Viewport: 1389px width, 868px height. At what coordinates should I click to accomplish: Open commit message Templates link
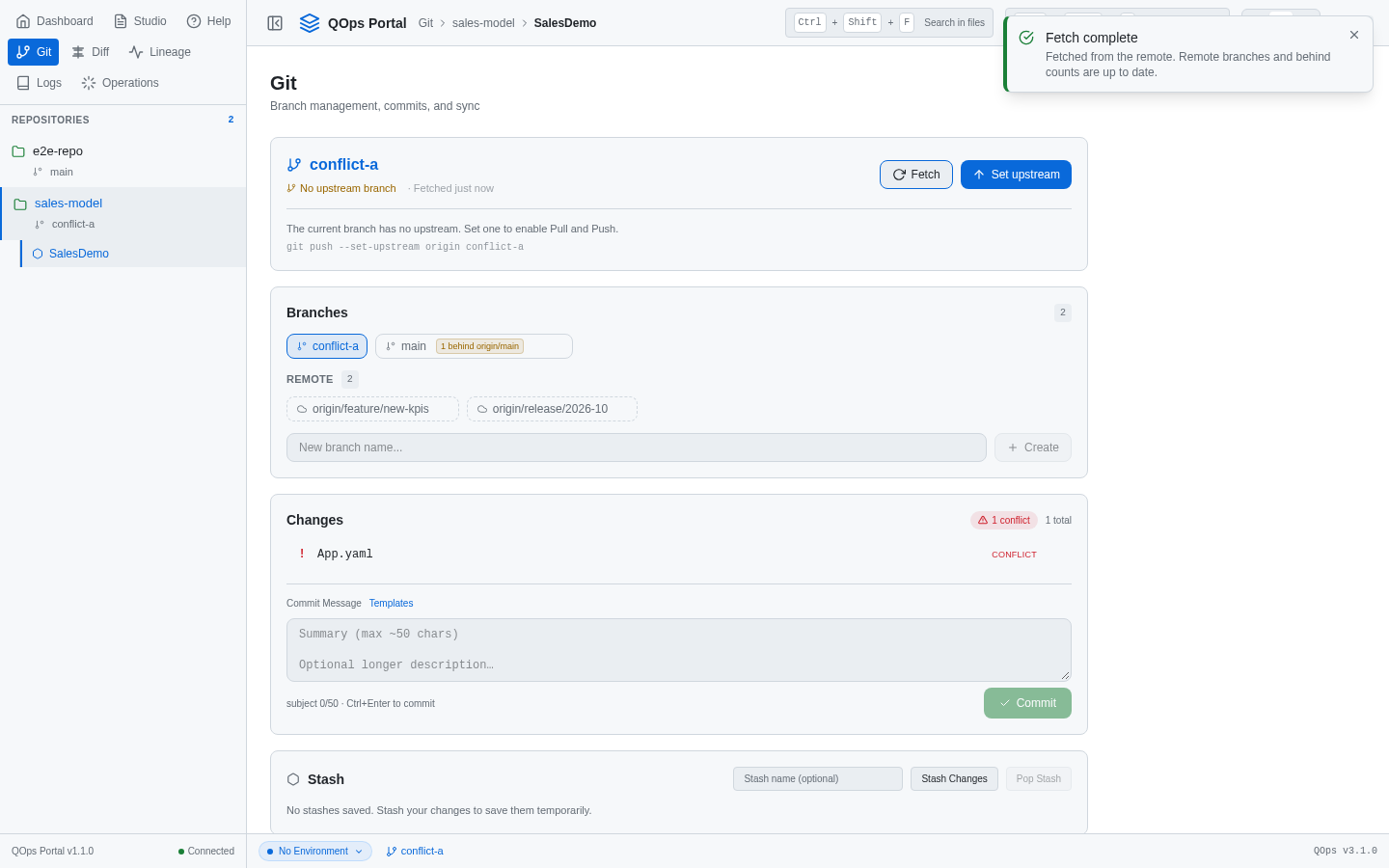coord(391,604)
